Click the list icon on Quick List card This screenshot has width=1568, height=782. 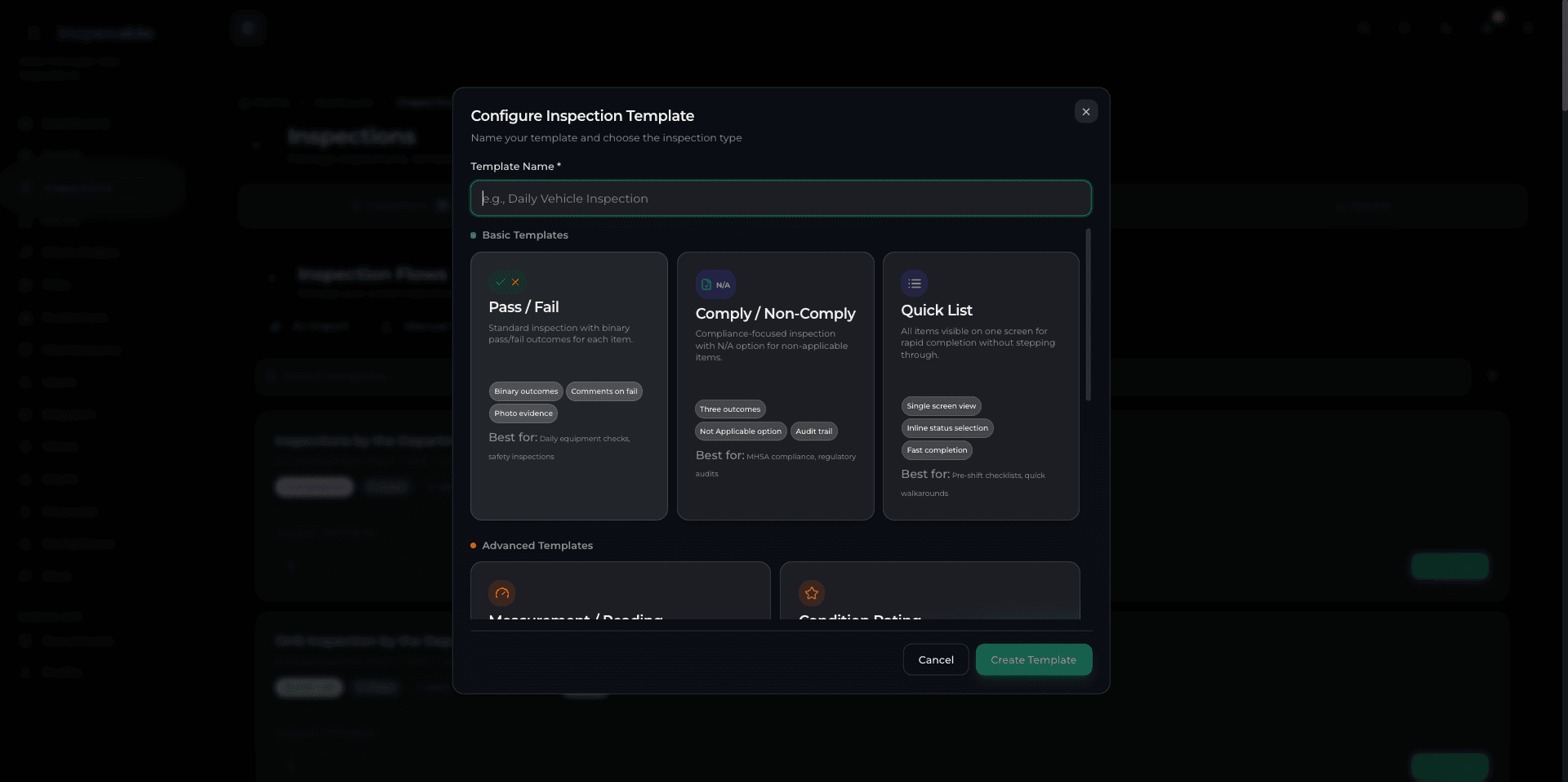point(915,284)
